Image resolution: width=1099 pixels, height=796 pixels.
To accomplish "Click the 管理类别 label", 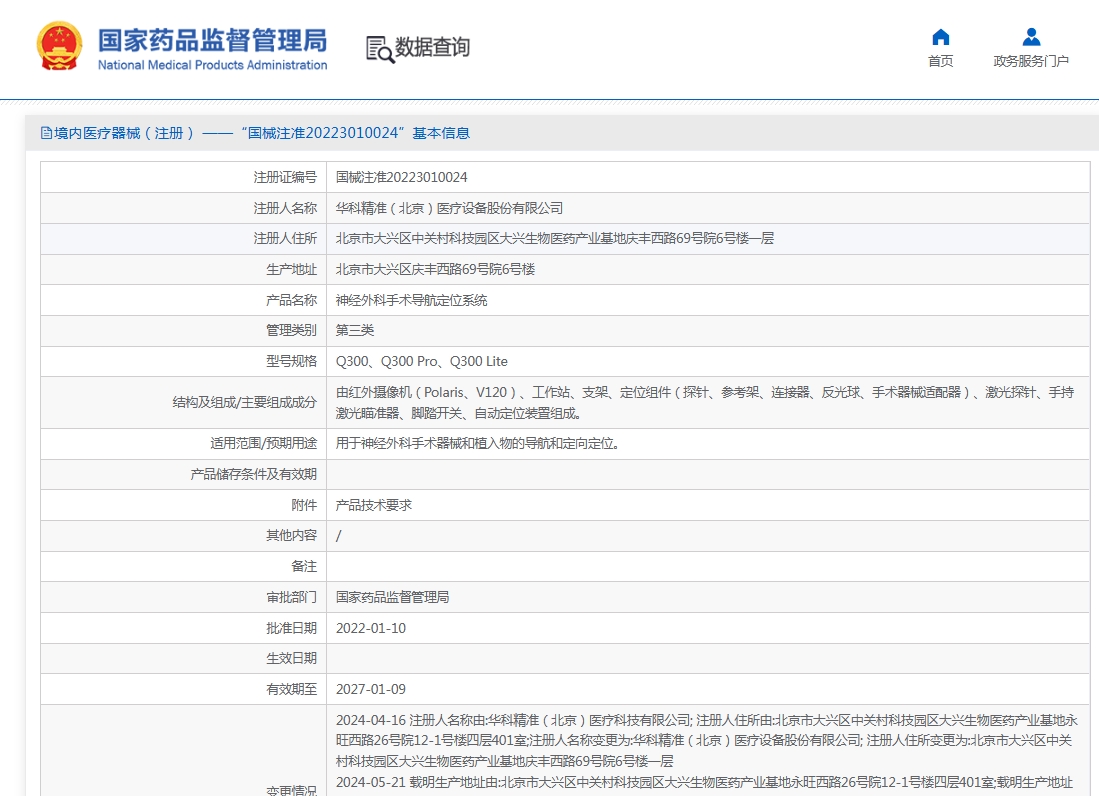I will 292,330.
